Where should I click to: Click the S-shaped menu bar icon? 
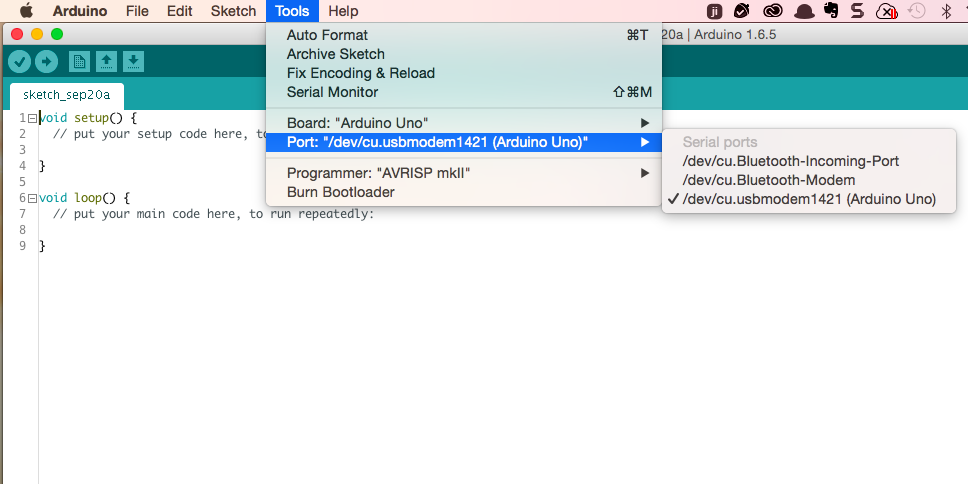pos(857,10)
